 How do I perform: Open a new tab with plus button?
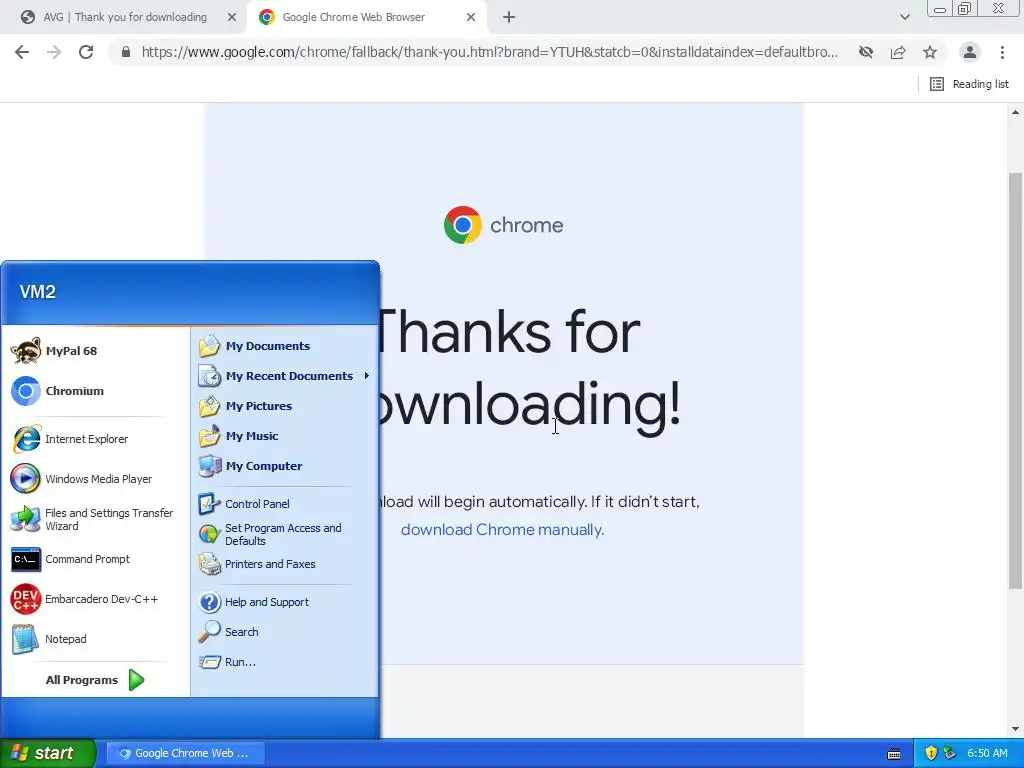tap(509, 17)
